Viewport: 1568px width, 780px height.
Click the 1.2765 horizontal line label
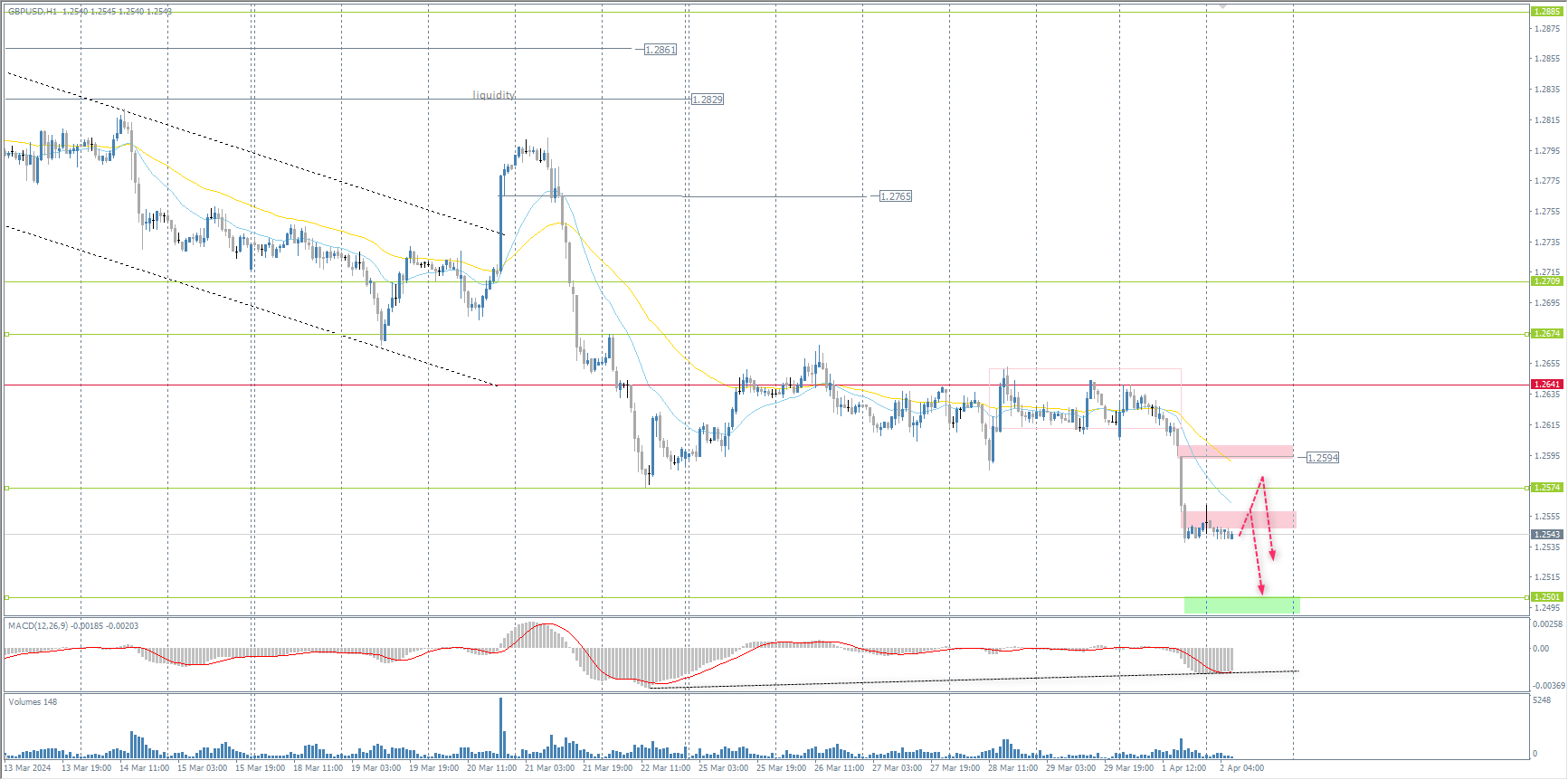(896, 196)
